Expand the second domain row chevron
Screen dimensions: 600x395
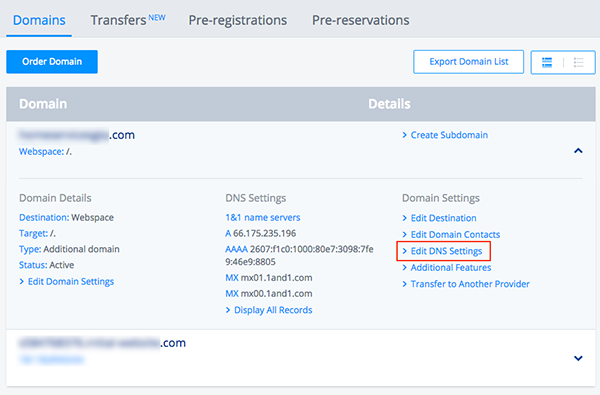coord(578,358)
